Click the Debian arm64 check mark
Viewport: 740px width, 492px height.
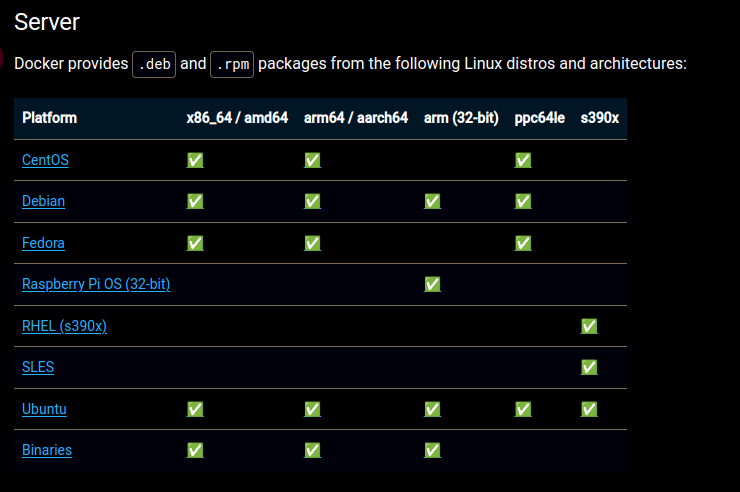coord(312,201)
